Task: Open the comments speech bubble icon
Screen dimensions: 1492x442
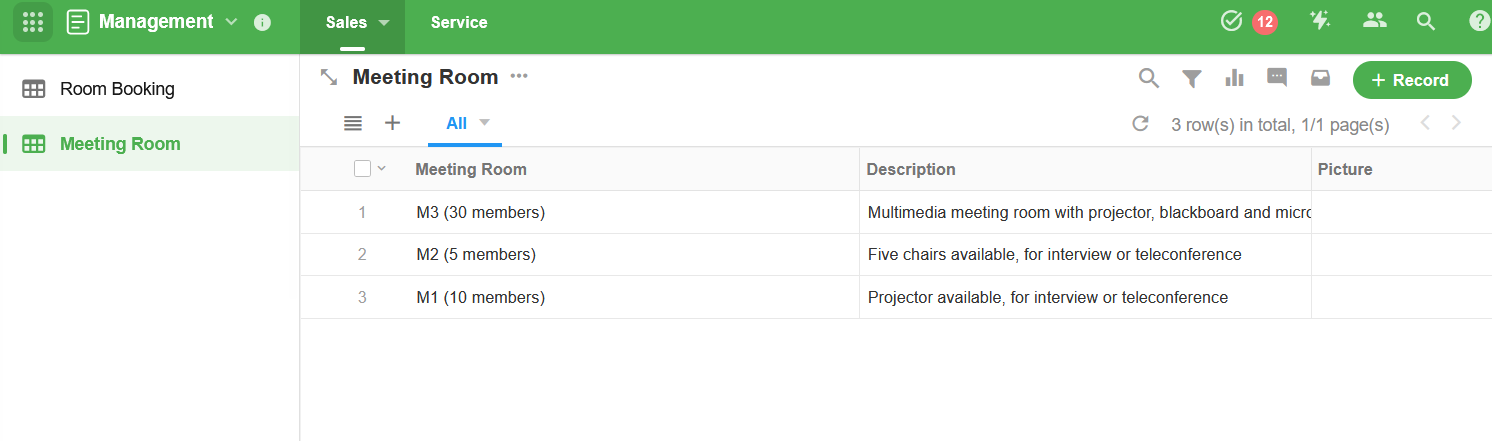Action: coord(1277,77)
